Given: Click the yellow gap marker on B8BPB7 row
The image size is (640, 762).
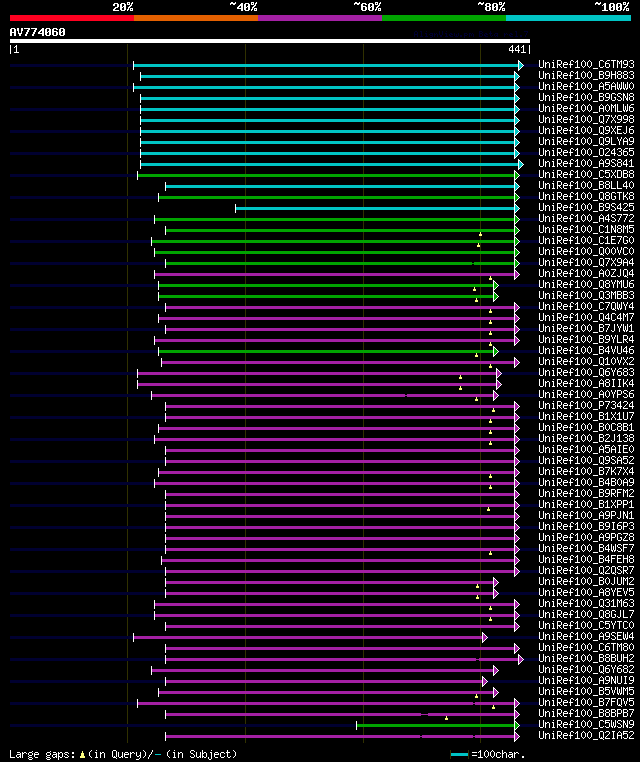Looking at the screenshot, I should (446, 718).
